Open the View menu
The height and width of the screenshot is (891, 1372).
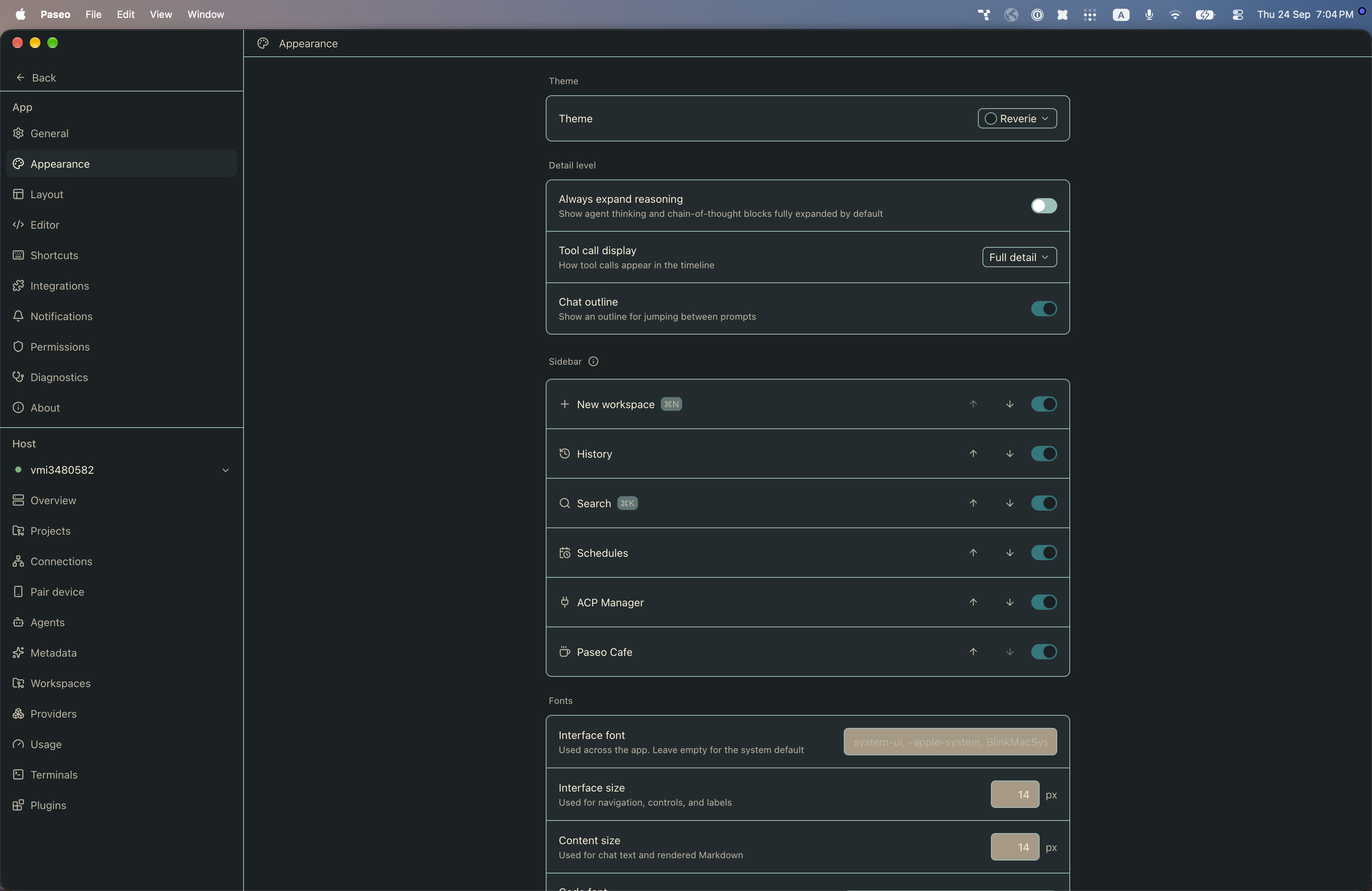coord(161,14)
